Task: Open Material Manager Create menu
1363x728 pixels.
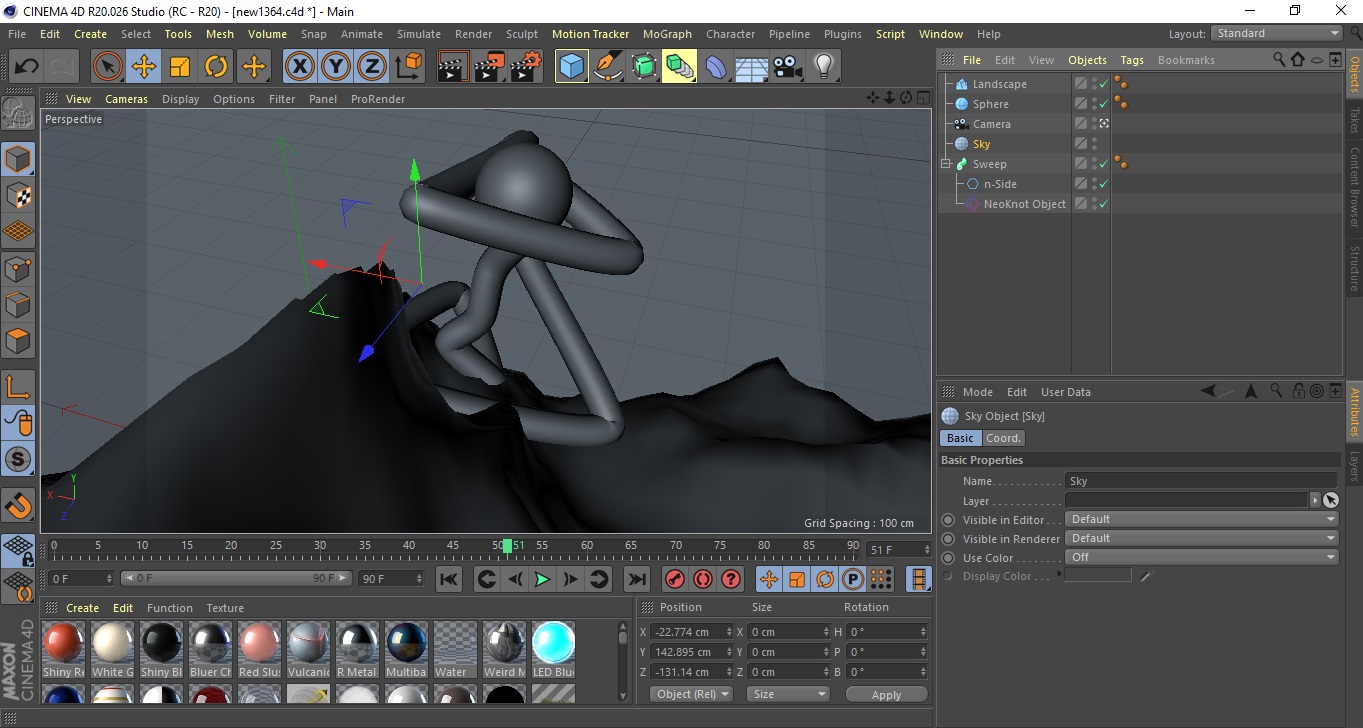Action: coord(82,608)
